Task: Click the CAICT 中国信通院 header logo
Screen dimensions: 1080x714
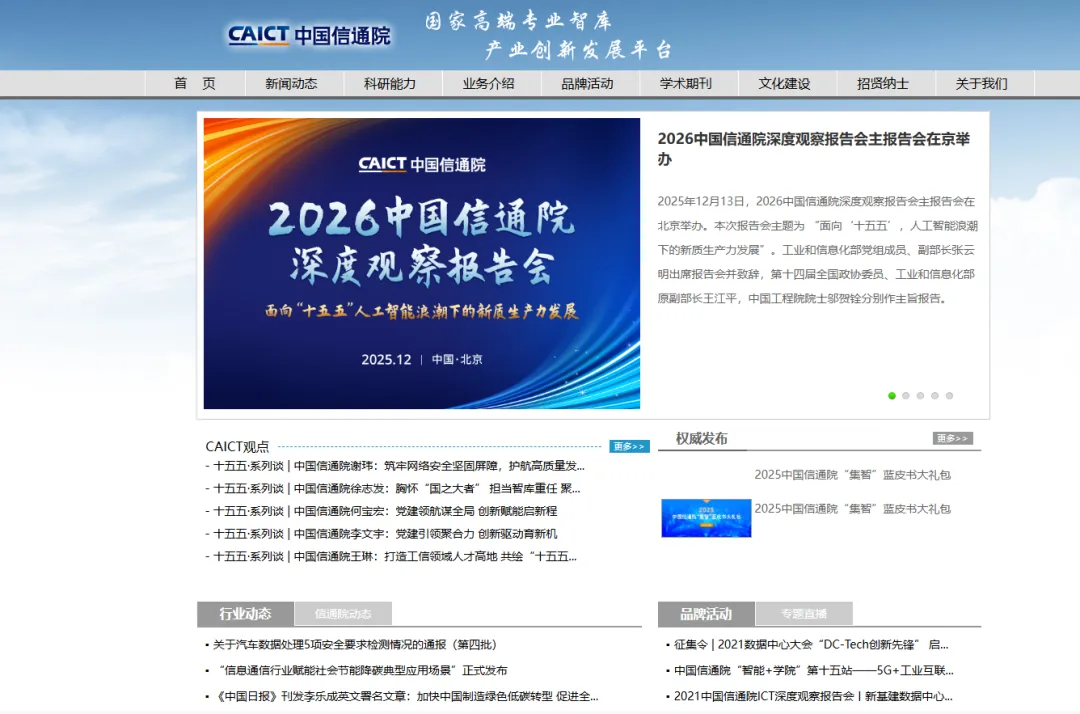Action: 309,35
